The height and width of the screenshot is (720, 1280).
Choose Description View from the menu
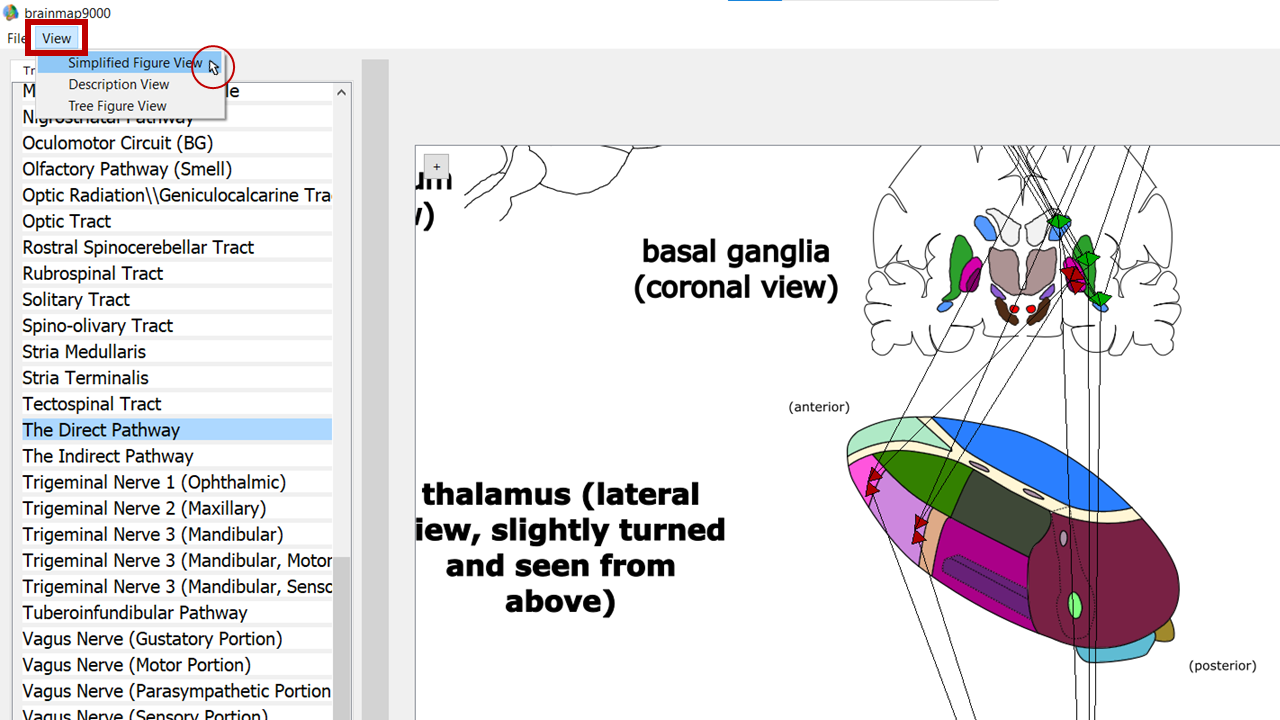click(x=118, y=85)
